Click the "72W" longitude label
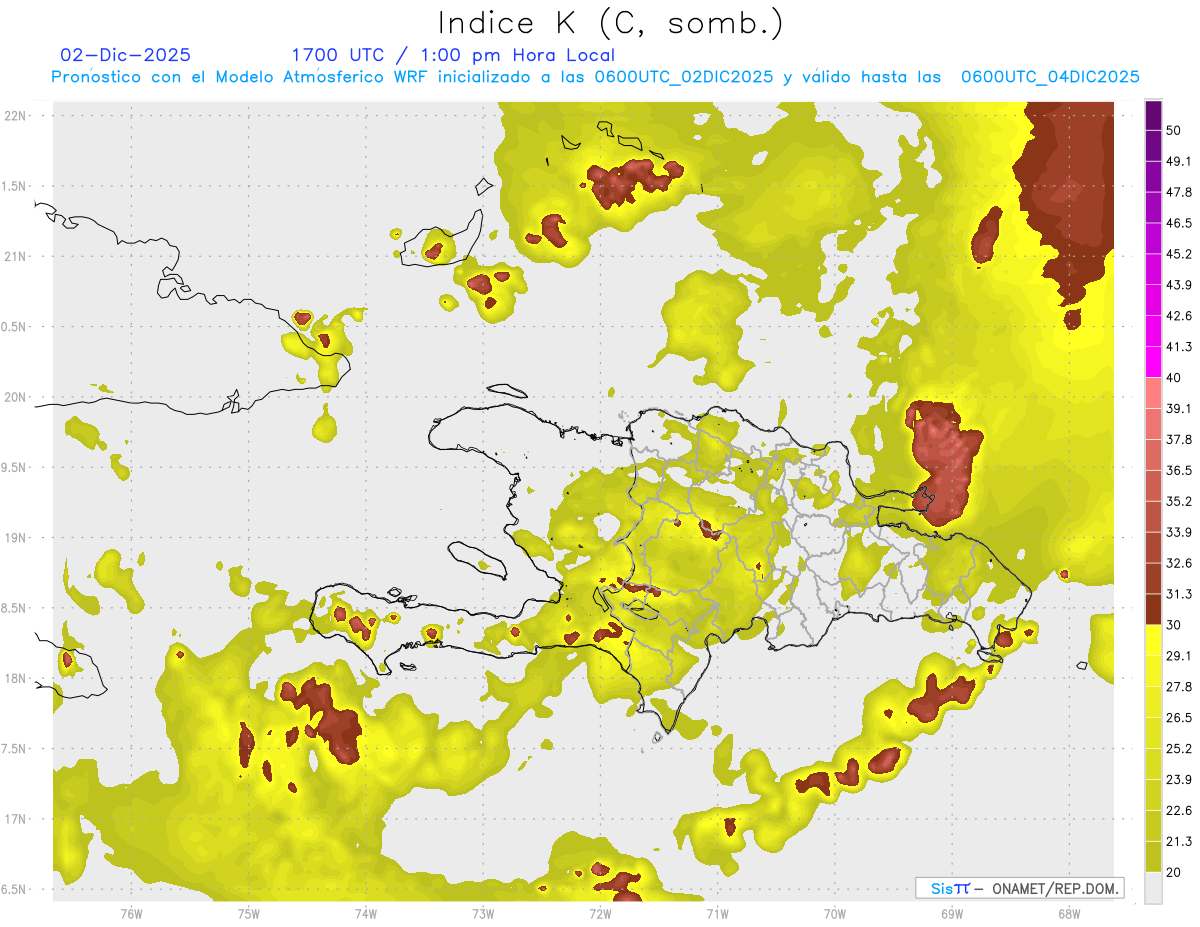The image size is (1200, 927). click(x=600, y=914)
